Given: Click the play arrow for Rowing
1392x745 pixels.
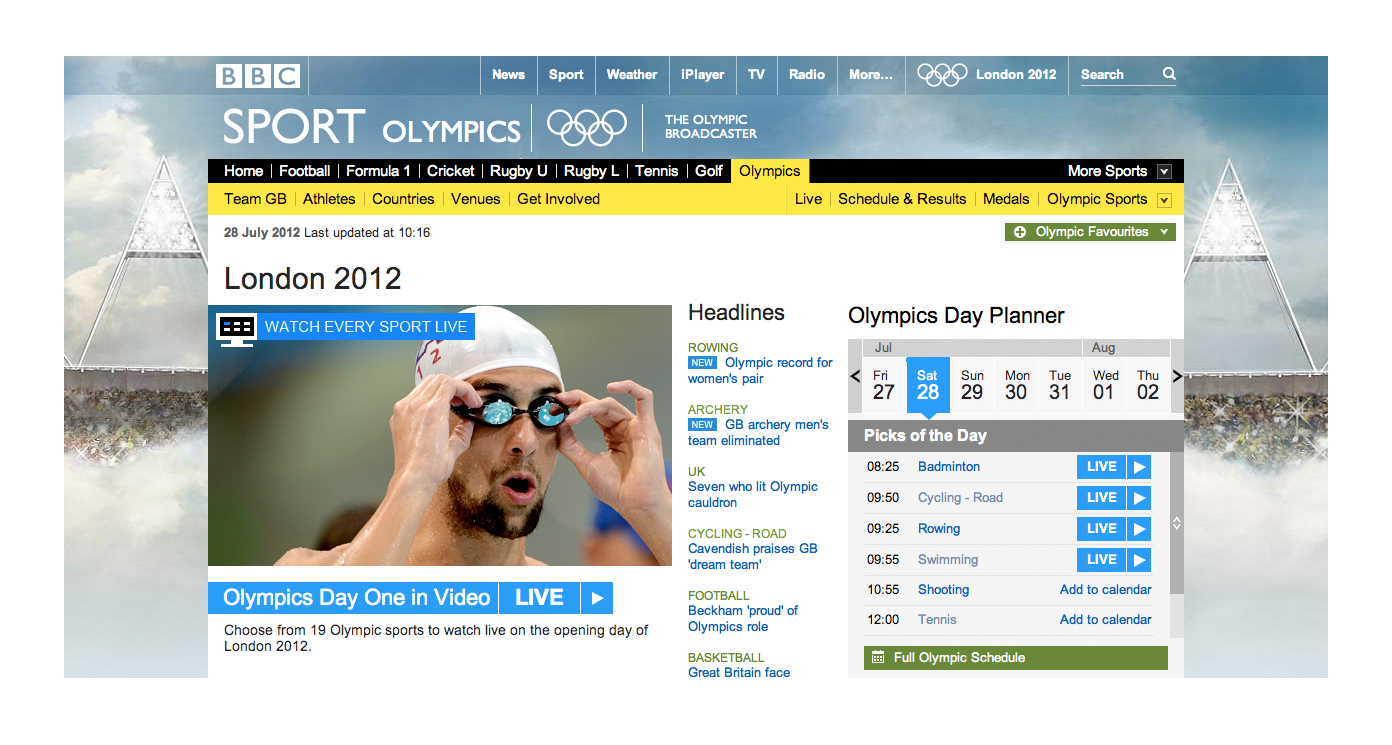Looking at the screenshot, I should pos(1139,529).
